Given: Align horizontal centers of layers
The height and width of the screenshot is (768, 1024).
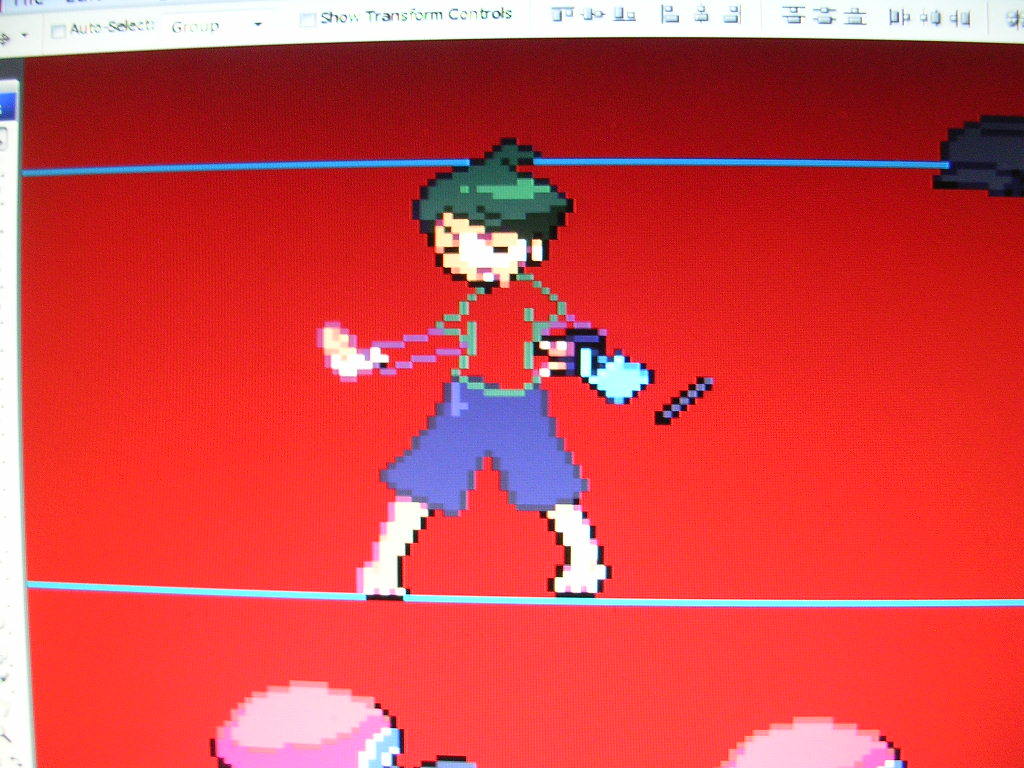Looking at the screenshot, I should [702, 14].
